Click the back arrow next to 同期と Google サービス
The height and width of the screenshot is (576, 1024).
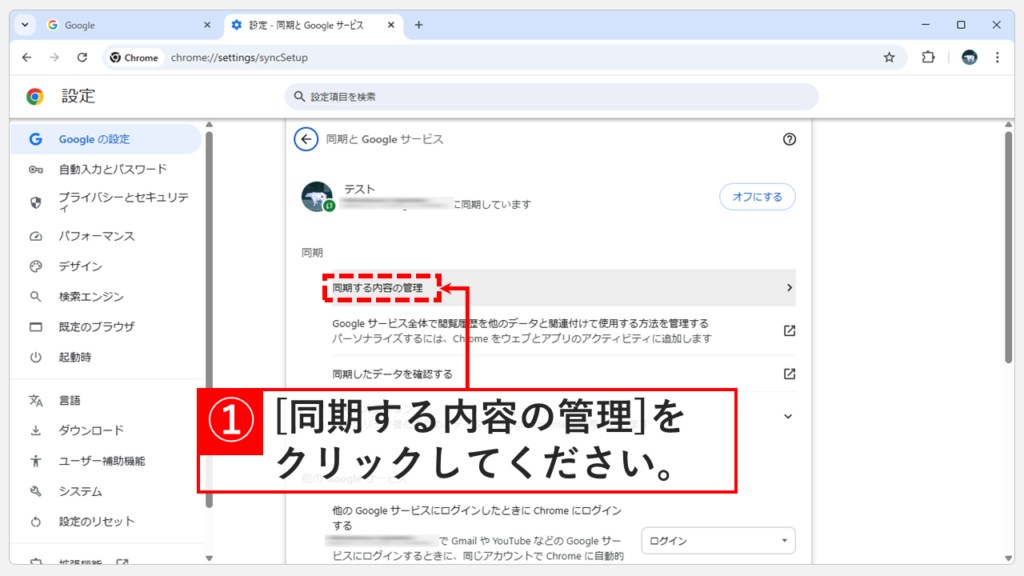[x=305, y=139]
